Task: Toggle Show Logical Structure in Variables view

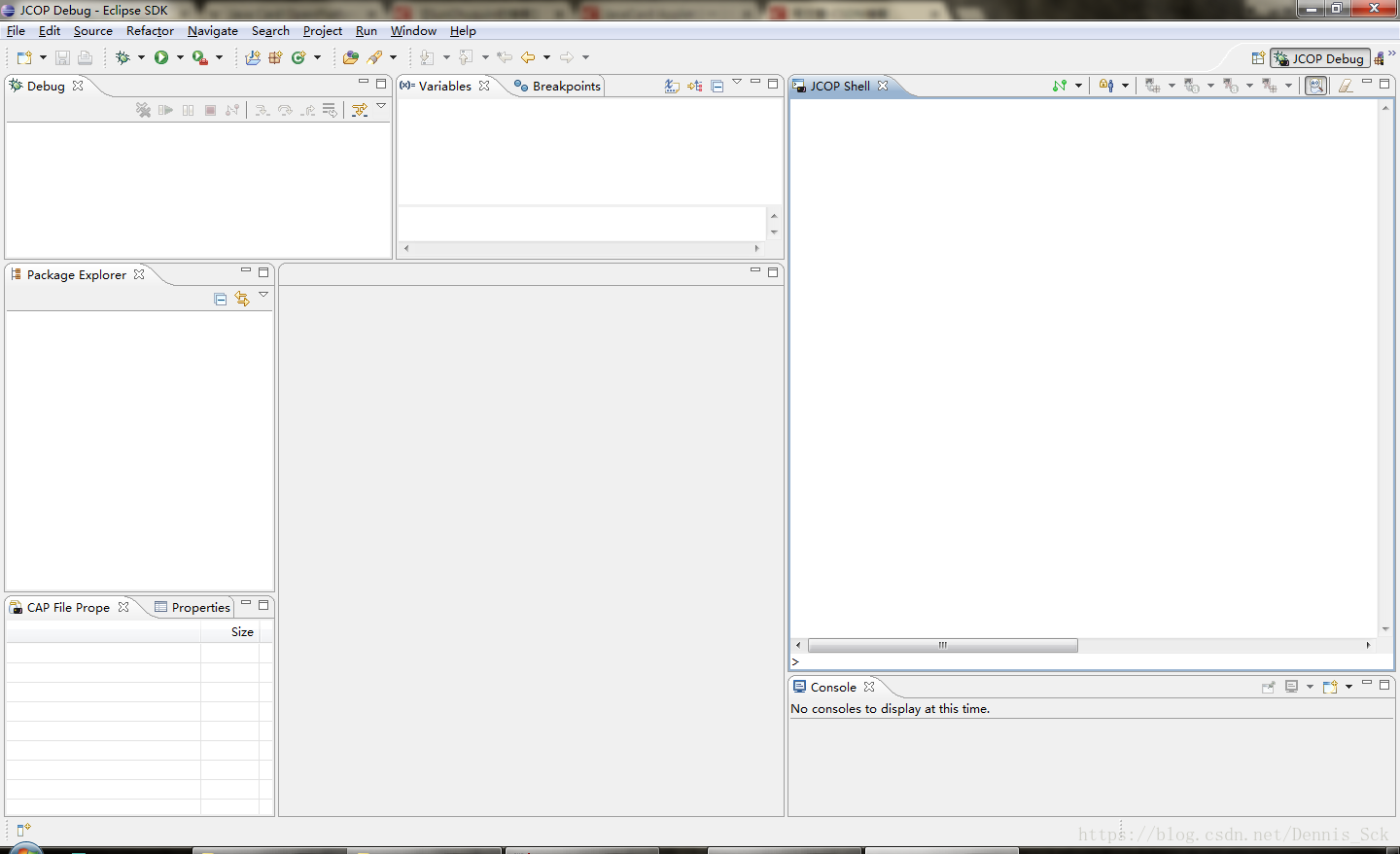Action: (x=694, y=86)
